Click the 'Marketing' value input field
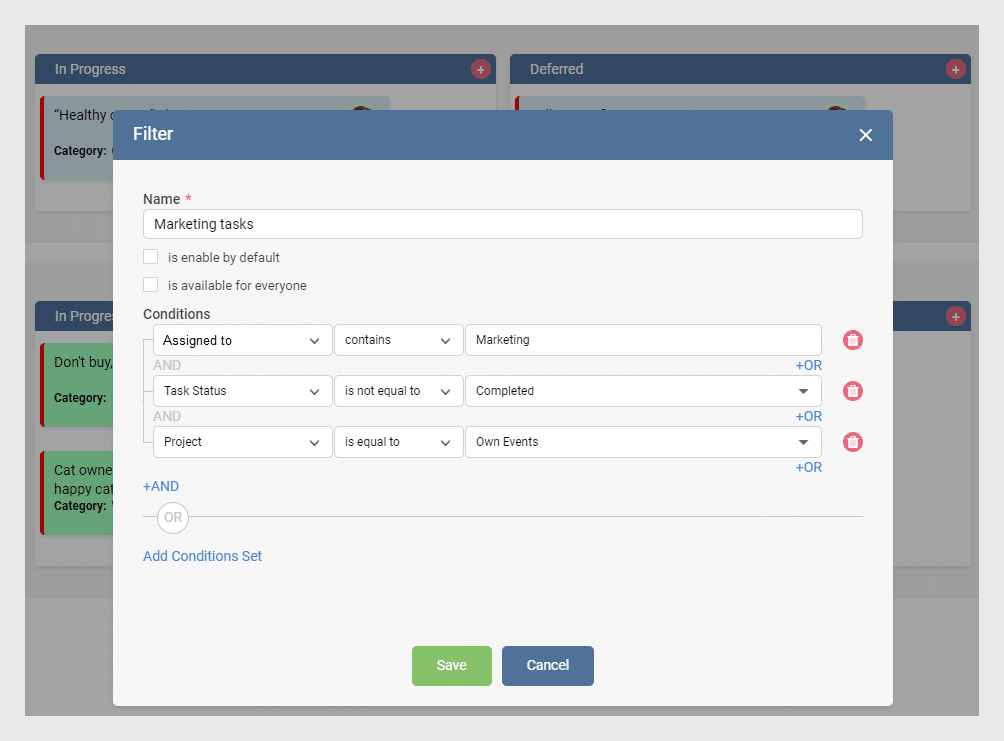Image resolution: width=1004 pixels, height=741 pixels. [x=643, y=340]
